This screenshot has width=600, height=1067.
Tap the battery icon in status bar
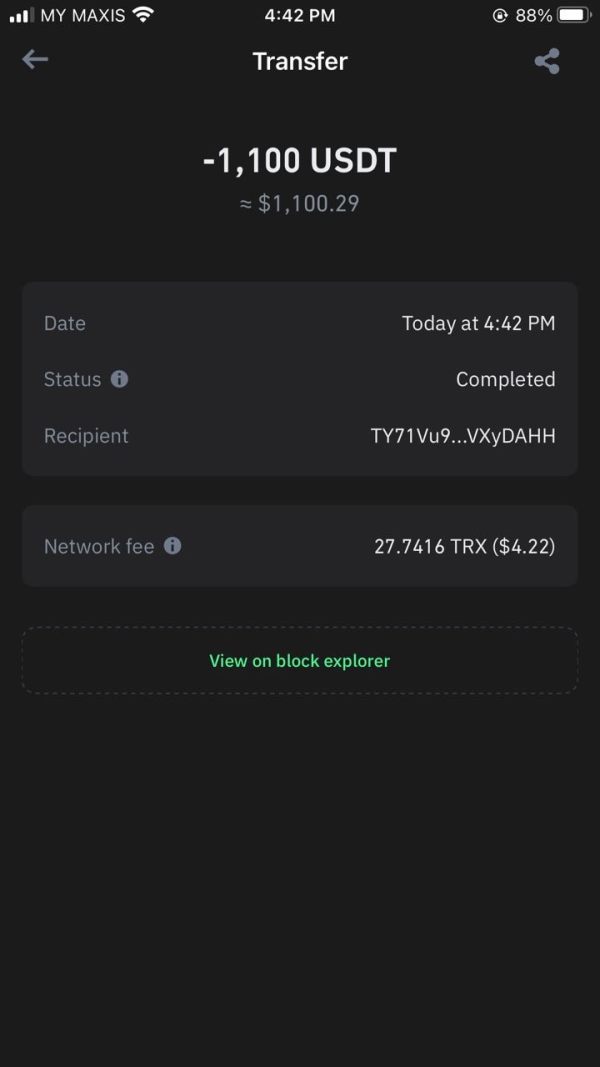(574, 15)
